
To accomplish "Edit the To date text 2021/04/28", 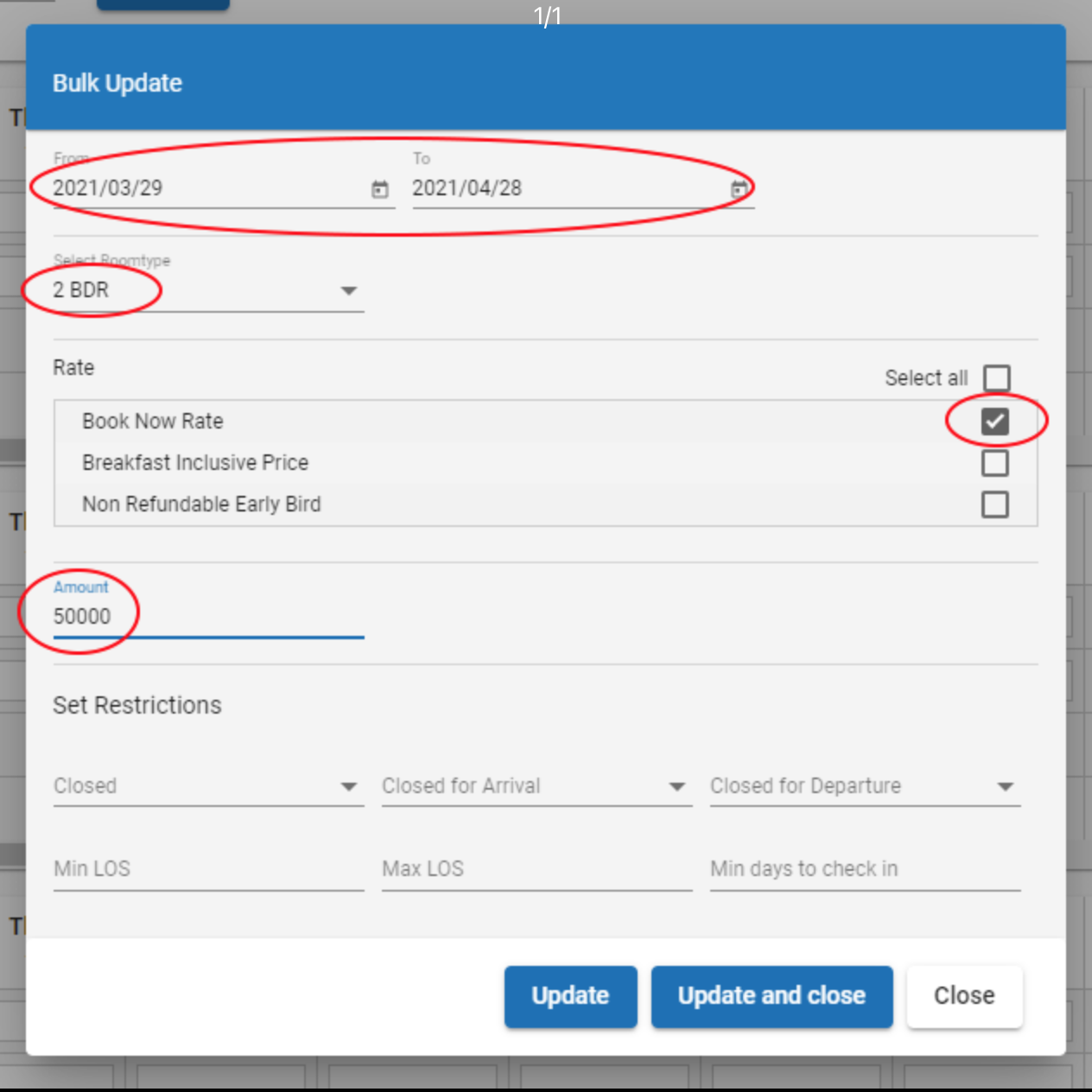I will point(467,188).
